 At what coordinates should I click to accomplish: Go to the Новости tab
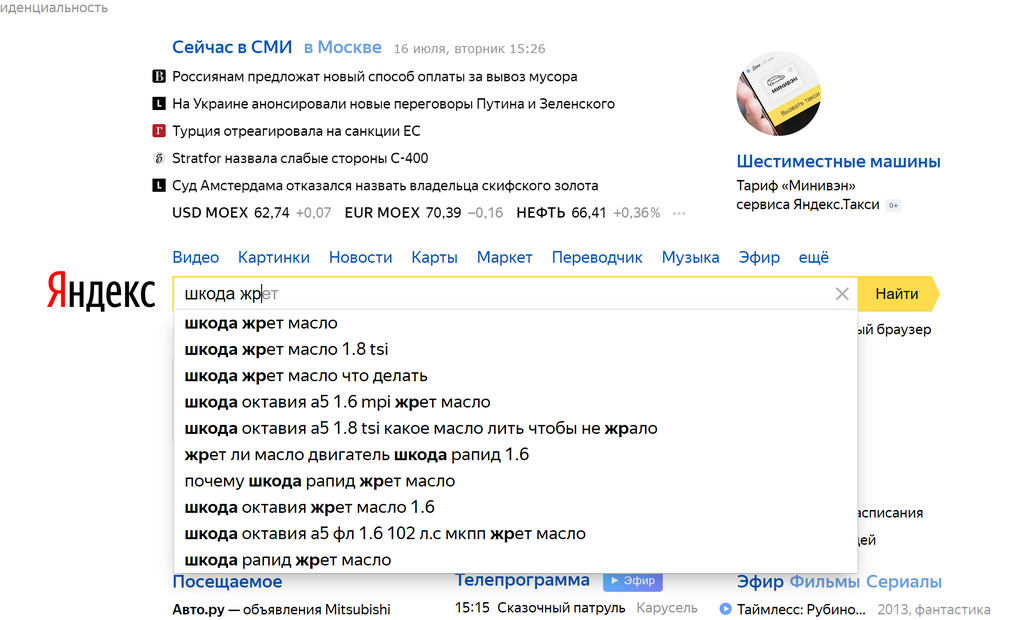pyautogui.click(x=360, y=257)
